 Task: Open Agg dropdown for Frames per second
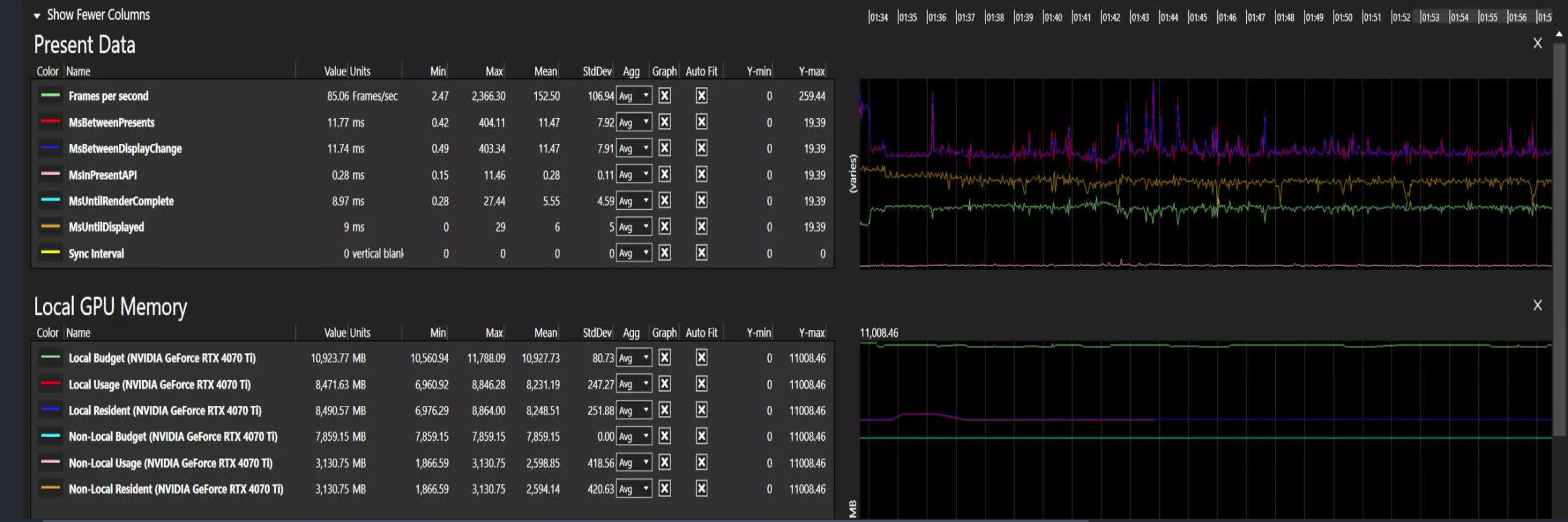(634, 96)
